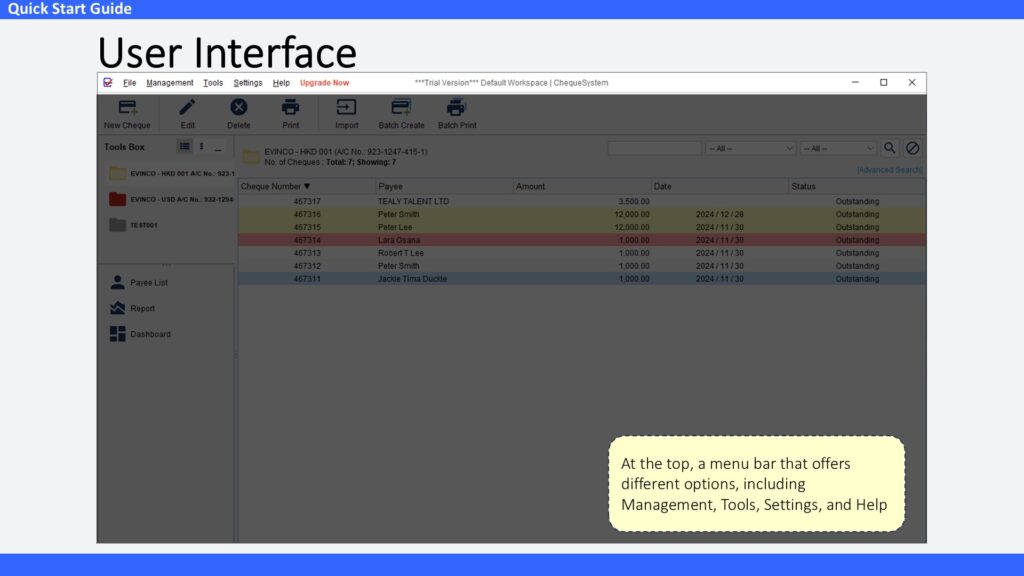Click the Delete cheque icon
This screenshot has width=1024, height=576.
pyautogui.click(x=238, y=114)
